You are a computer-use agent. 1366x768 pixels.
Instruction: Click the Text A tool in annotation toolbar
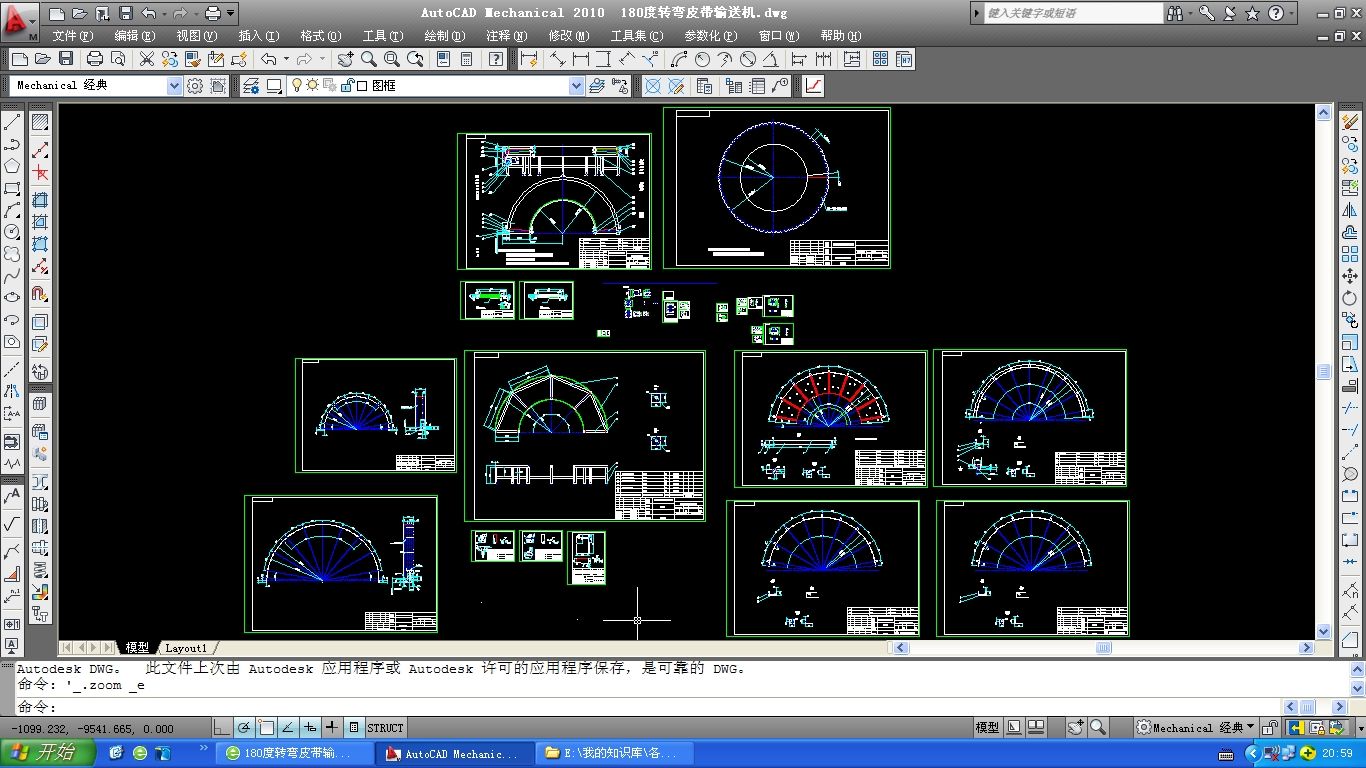pyautogui.click(x=12, y=494)
